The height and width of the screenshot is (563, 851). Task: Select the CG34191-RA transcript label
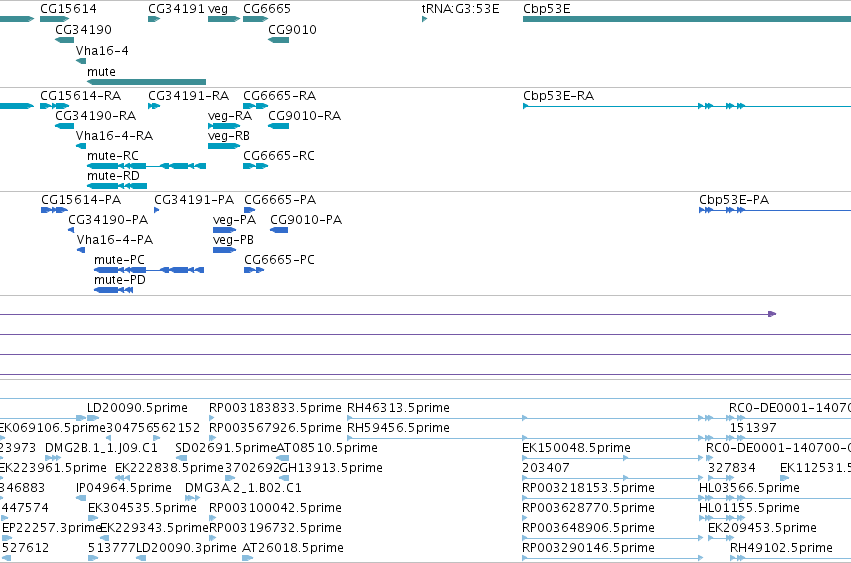tap(188, 96)
